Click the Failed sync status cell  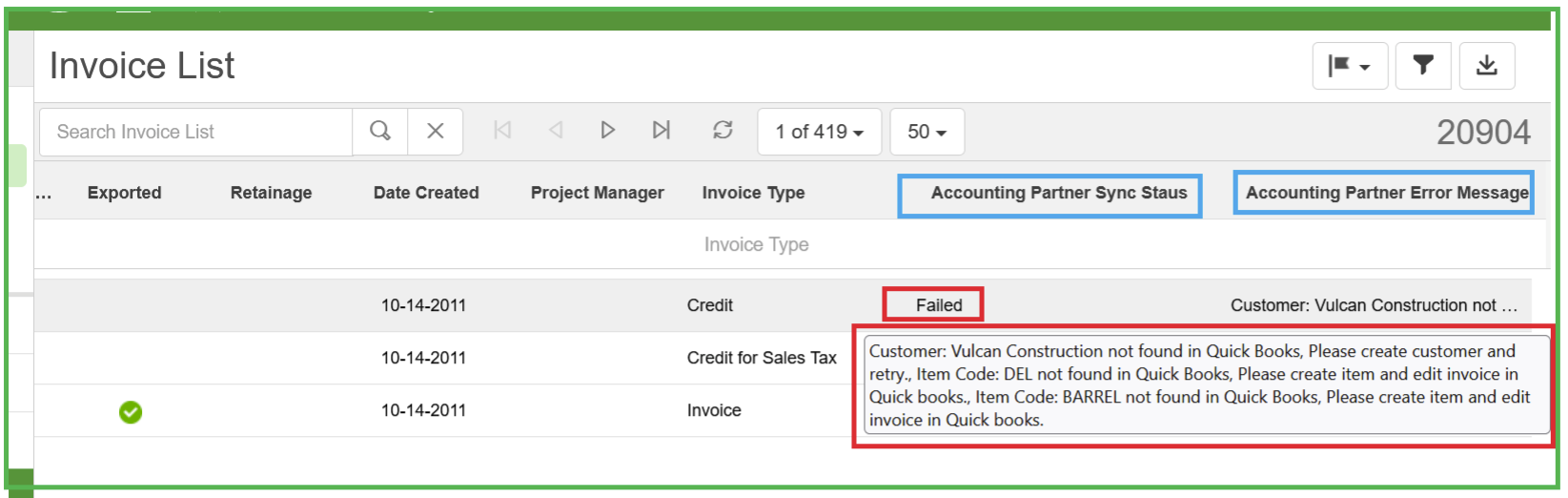tap(939, 305)
